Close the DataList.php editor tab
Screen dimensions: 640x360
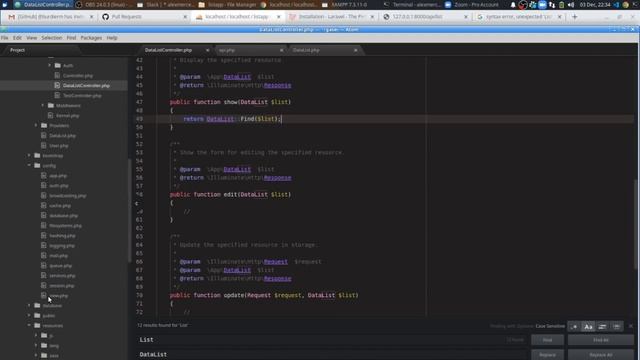point(356,50)
